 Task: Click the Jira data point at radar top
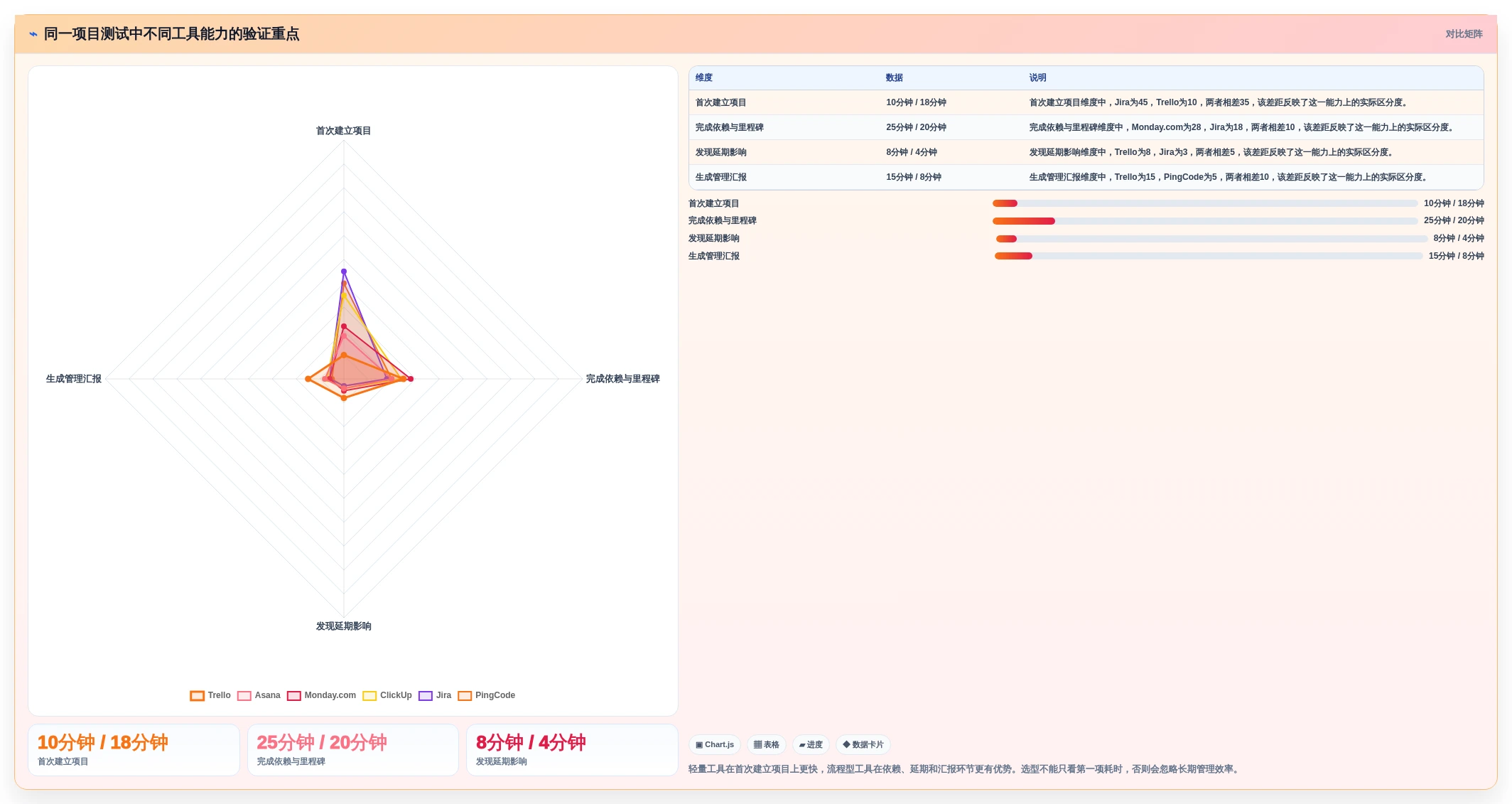click(344, 272)
